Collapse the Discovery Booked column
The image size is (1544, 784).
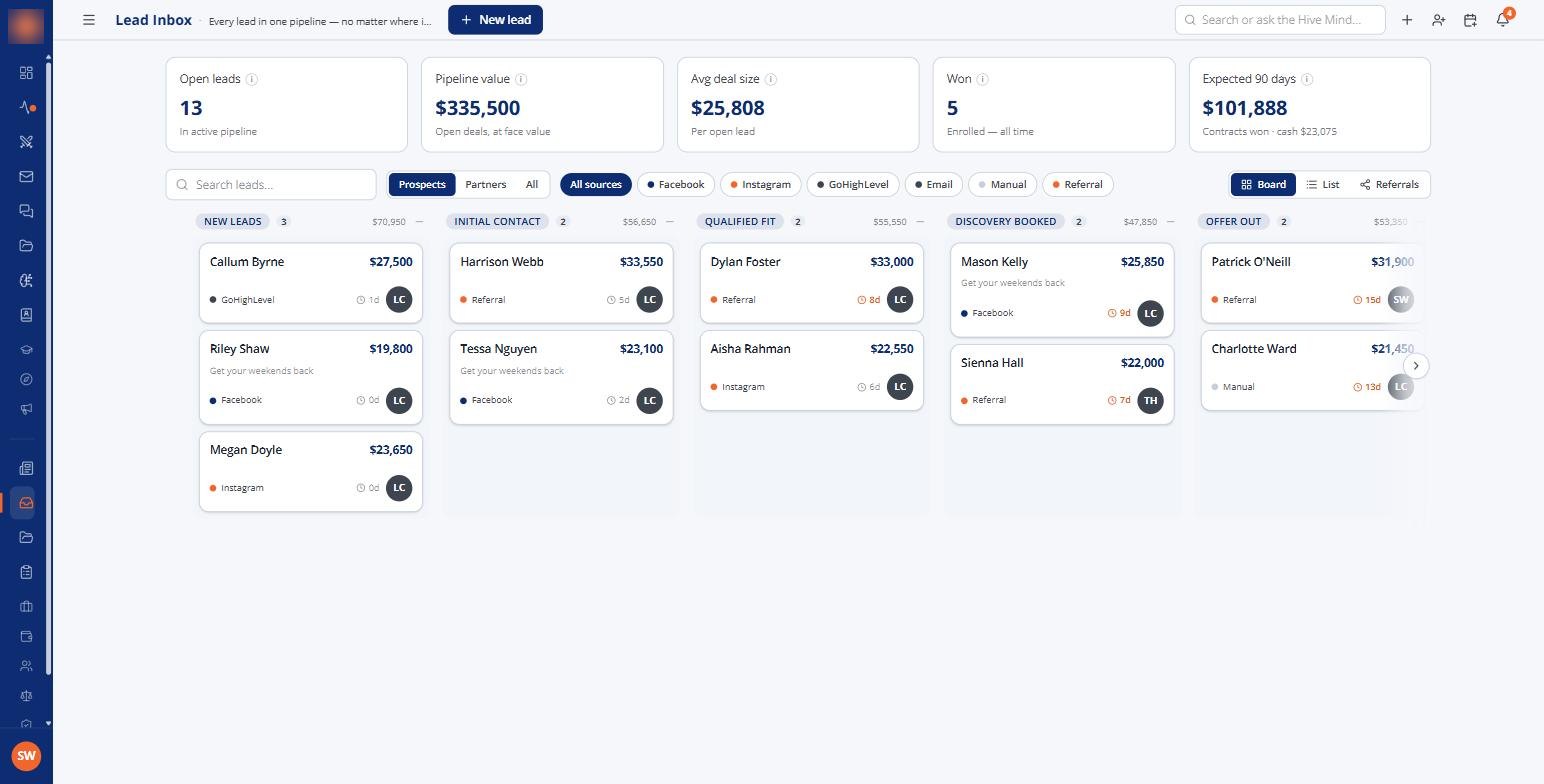coord(1170,222)
